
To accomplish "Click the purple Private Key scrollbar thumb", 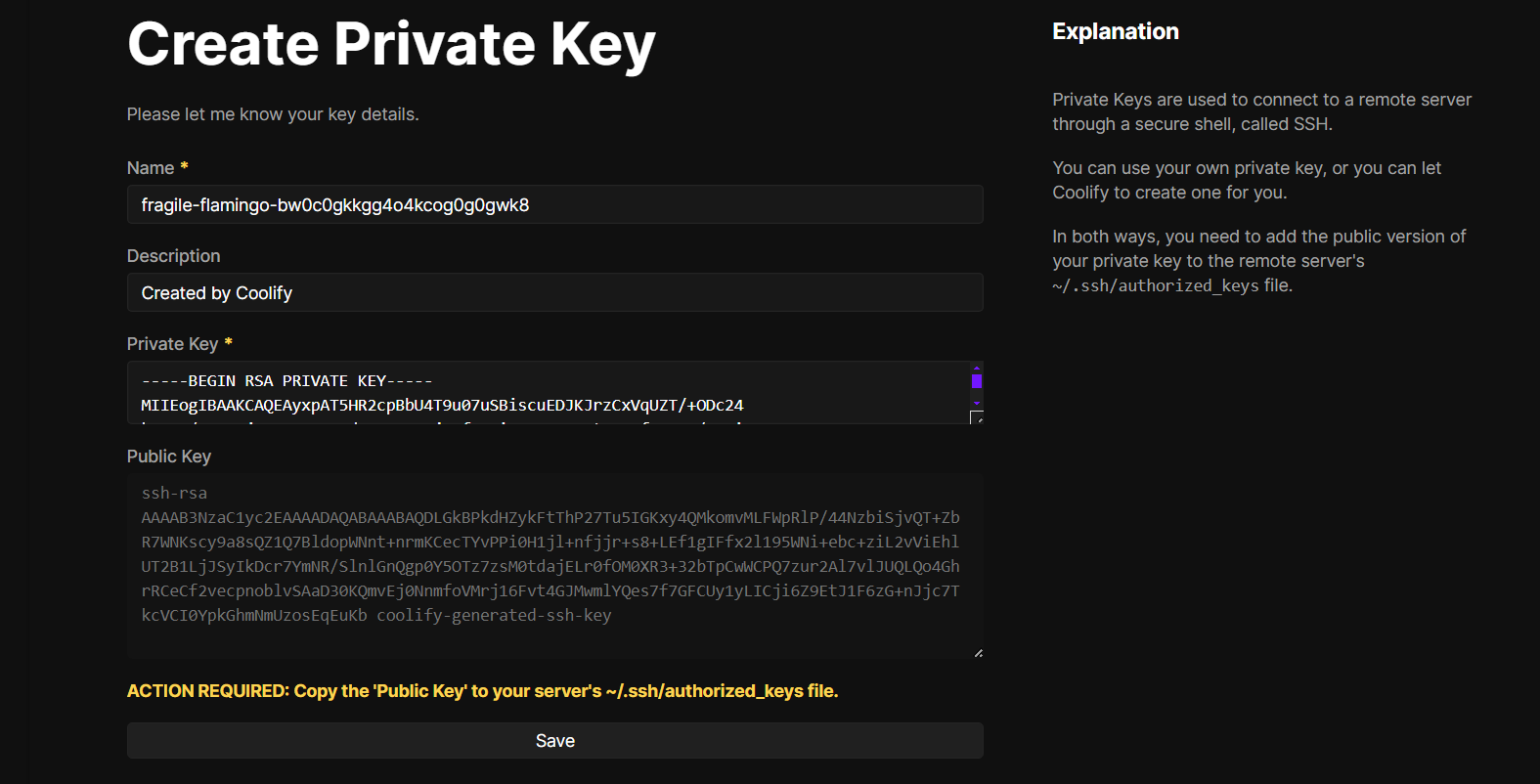I will tap(976, 382).
